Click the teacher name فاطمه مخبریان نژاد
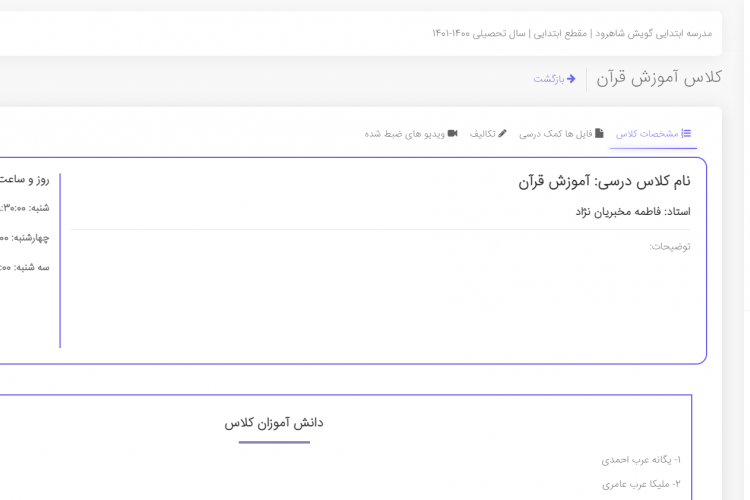Viewport: 750px width, 500px height. (x=632, y=211)
